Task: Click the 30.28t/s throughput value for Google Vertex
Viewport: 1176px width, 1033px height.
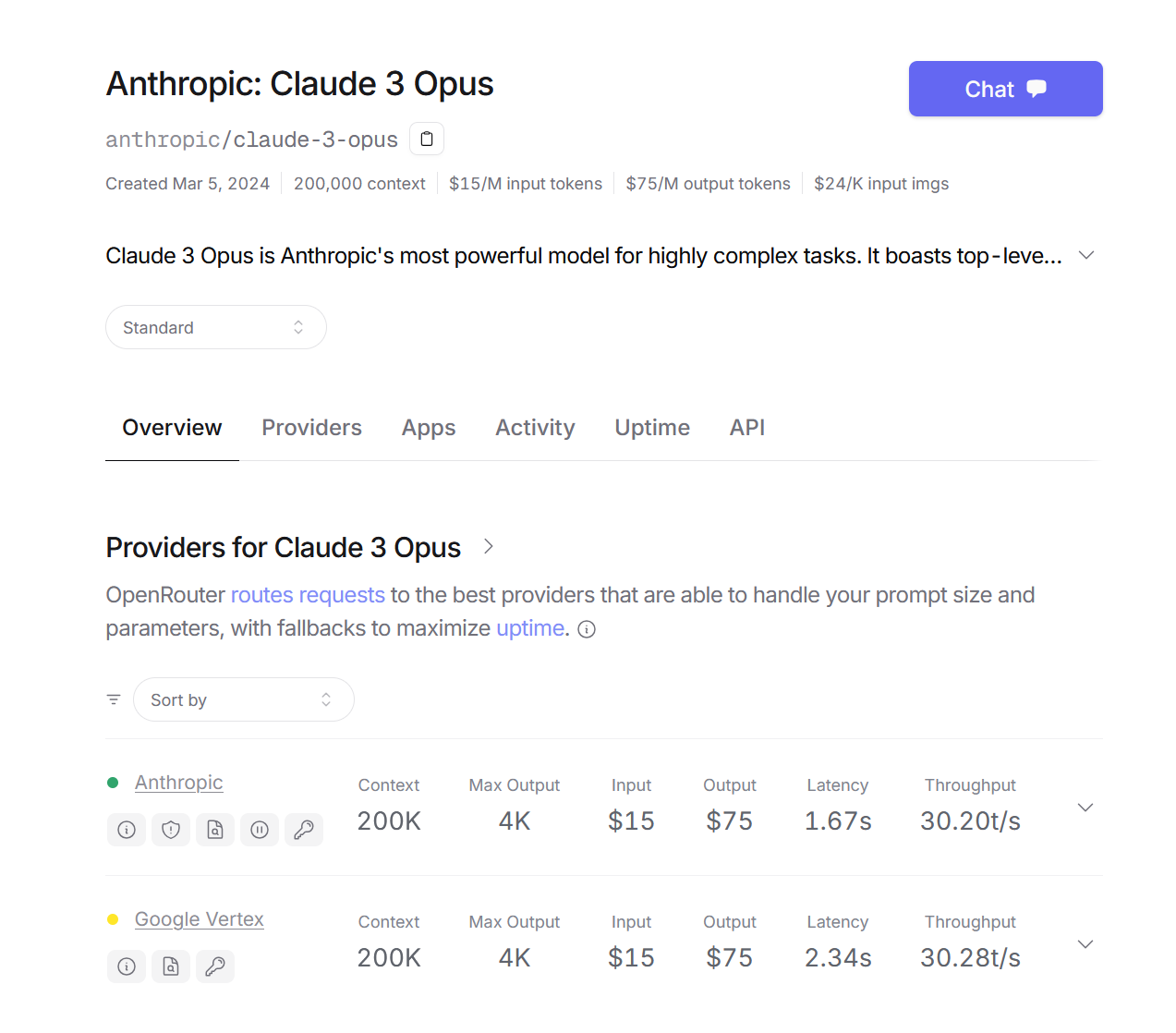Action: (x=970, y=957)
